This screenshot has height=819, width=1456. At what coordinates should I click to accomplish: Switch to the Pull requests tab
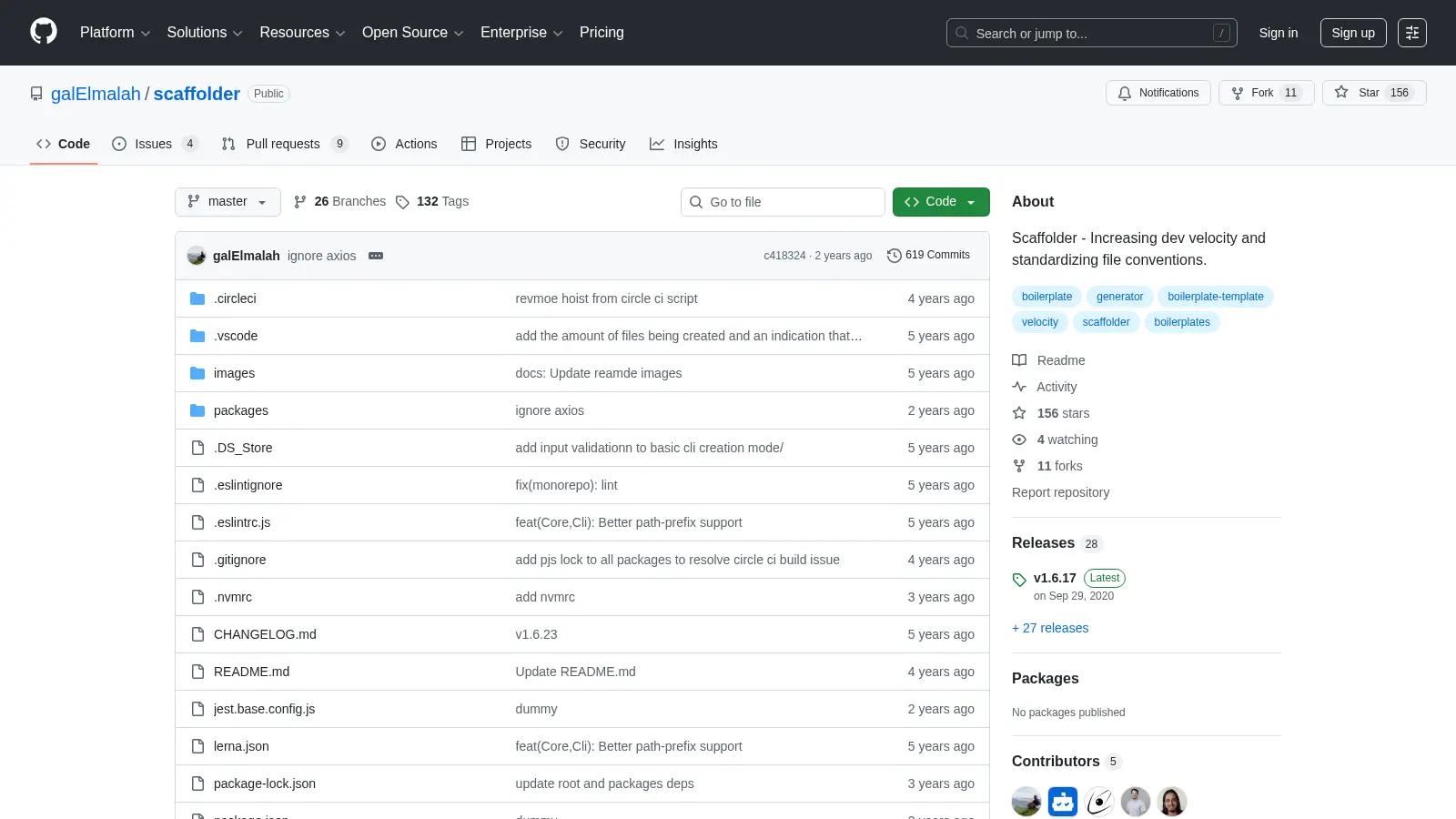[x=285, y=144]
